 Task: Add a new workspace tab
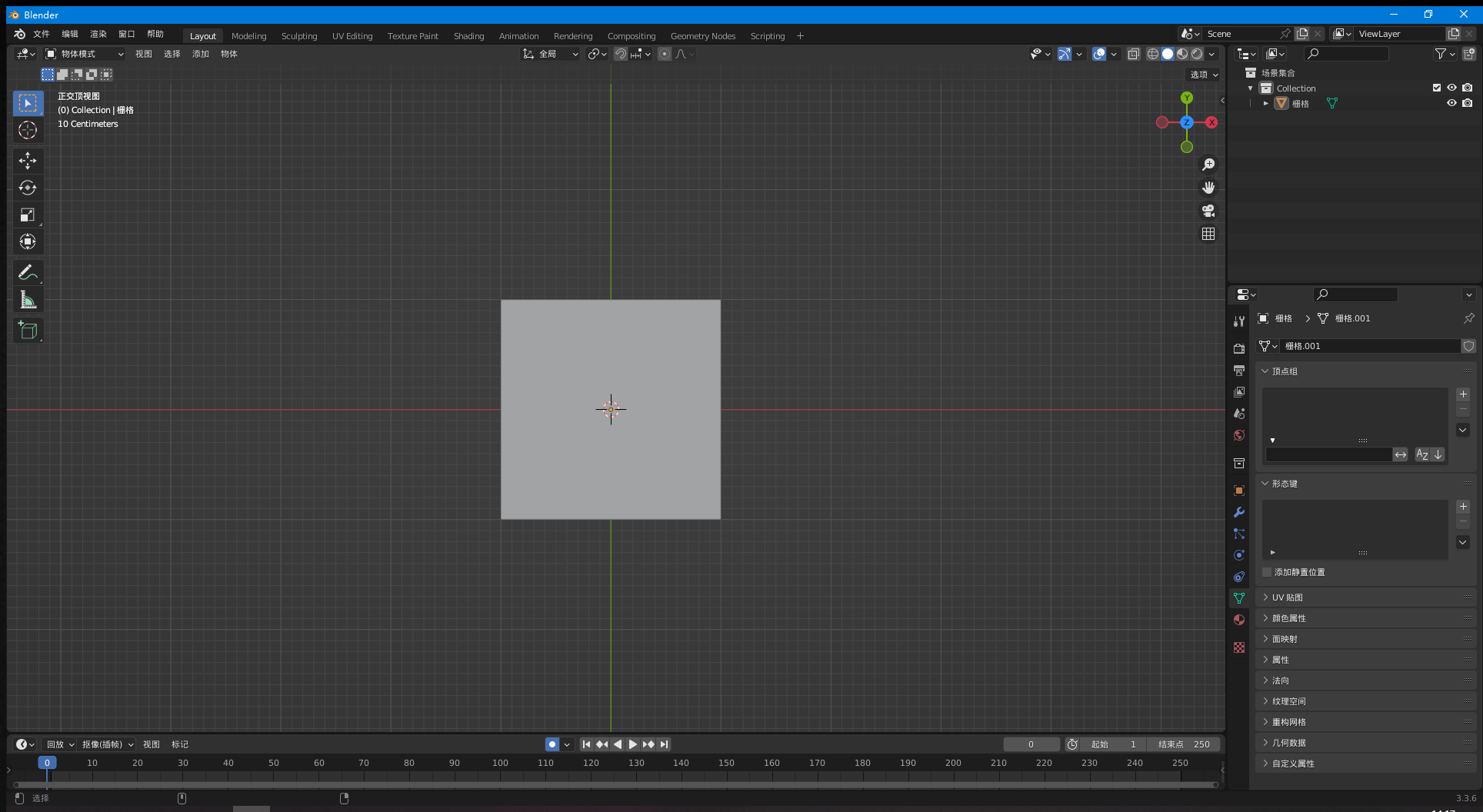tap(800, 36)
